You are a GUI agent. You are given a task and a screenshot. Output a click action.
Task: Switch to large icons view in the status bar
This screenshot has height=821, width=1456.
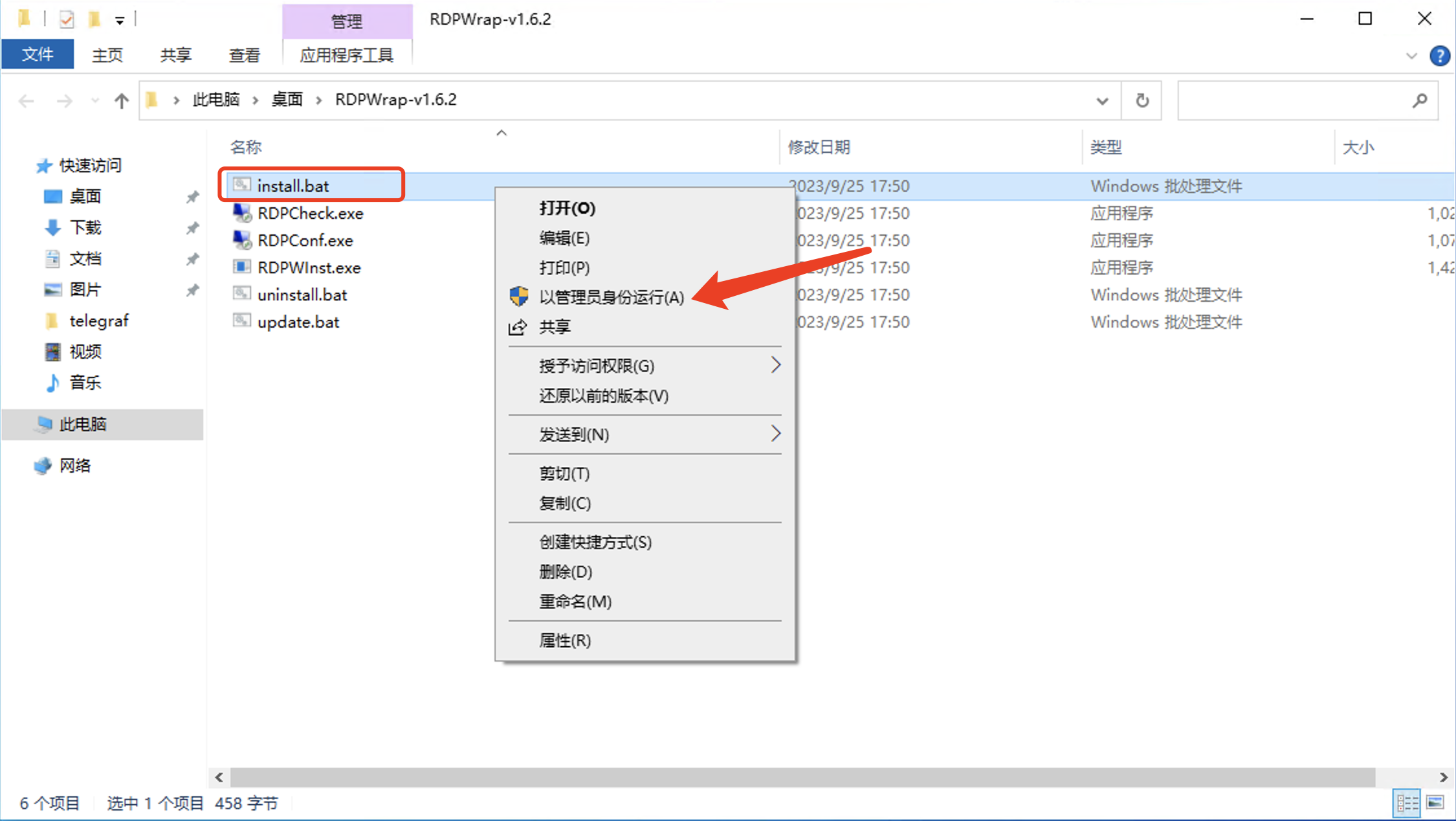[1435, 803]
